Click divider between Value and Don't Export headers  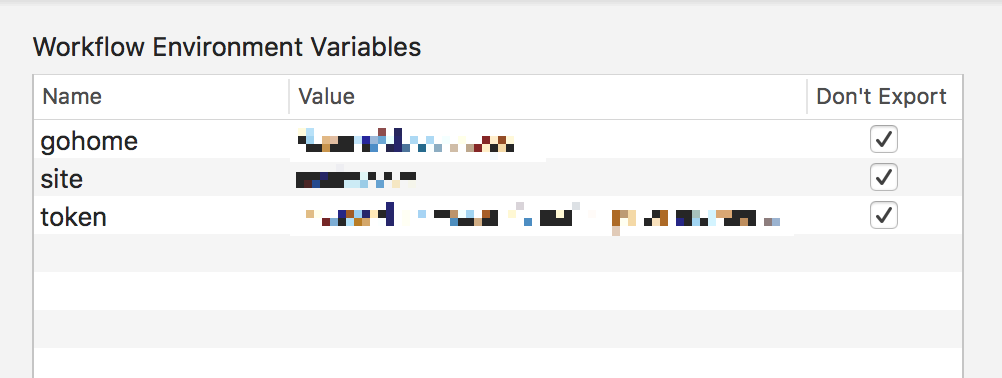[806, 96]
